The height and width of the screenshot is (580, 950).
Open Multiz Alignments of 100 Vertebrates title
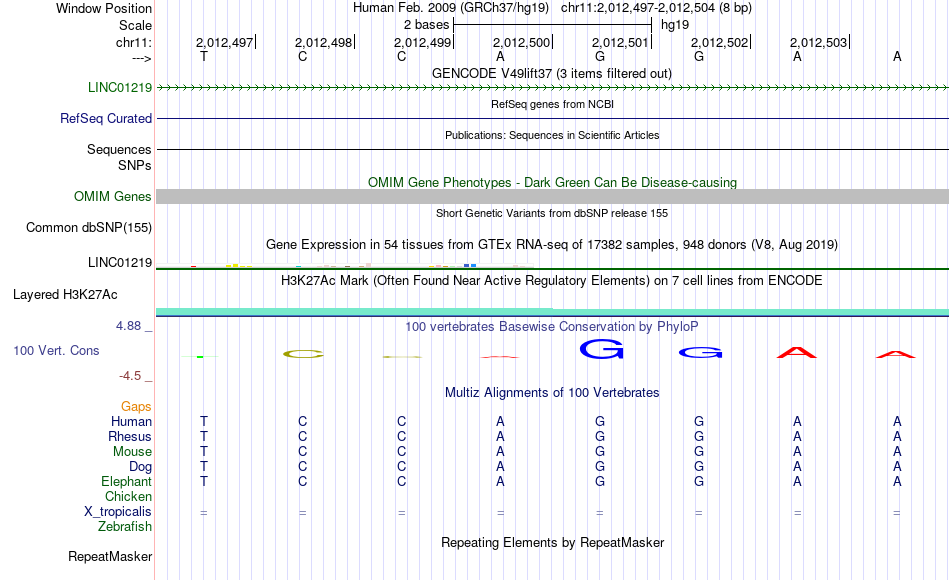(x=552, y=393)
